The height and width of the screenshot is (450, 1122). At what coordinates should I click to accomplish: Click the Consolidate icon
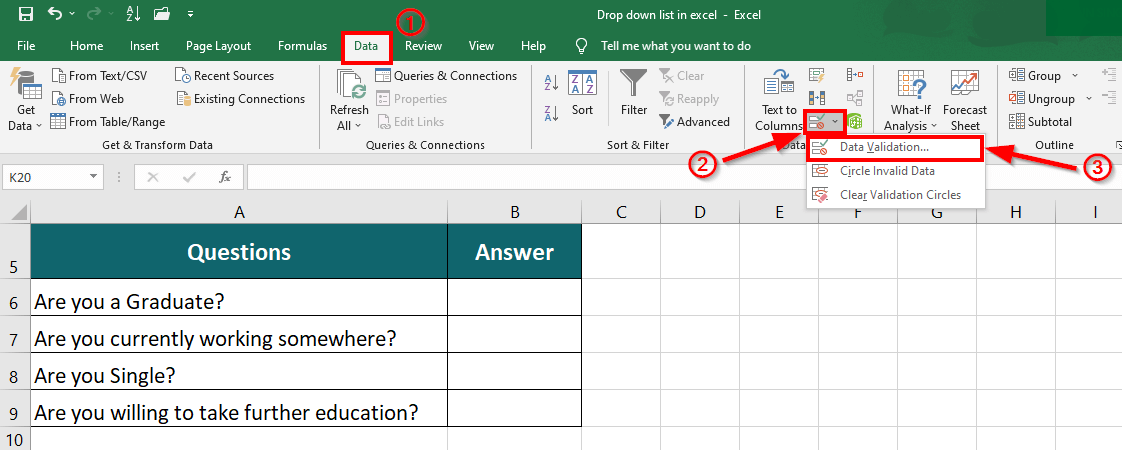(854, 75)
